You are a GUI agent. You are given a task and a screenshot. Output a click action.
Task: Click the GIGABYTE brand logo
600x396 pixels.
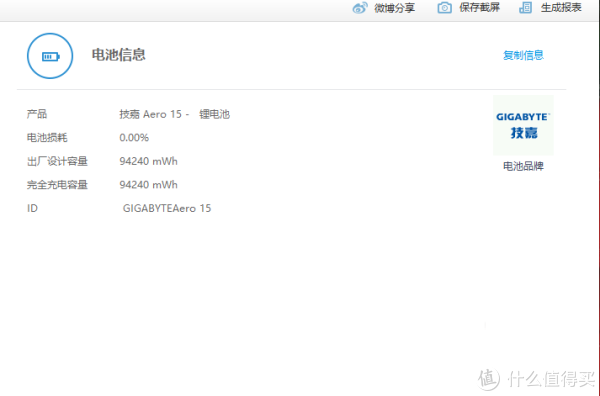coord(523,125)
